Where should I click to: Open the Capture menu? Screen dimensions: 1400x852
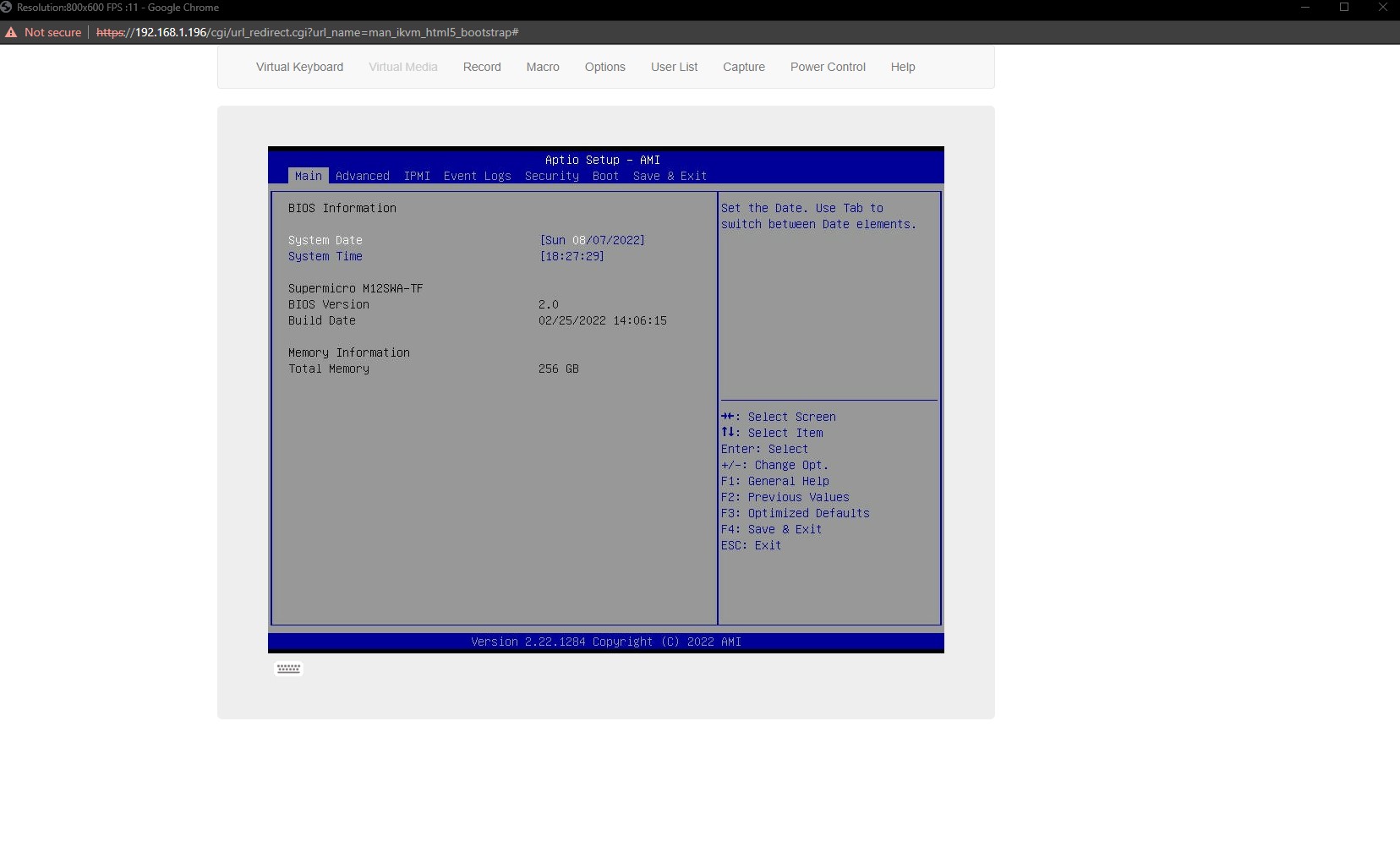[744, 67]
